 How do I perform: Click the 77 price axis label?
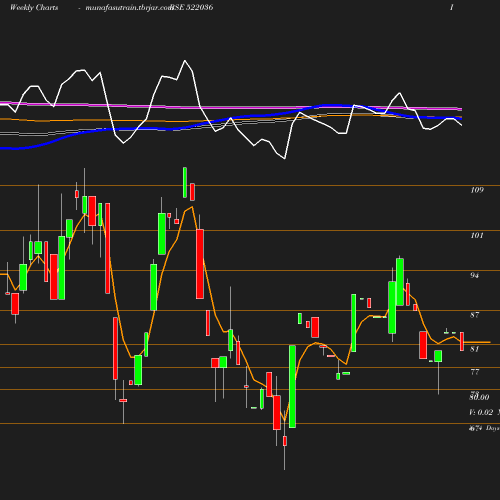475,372
